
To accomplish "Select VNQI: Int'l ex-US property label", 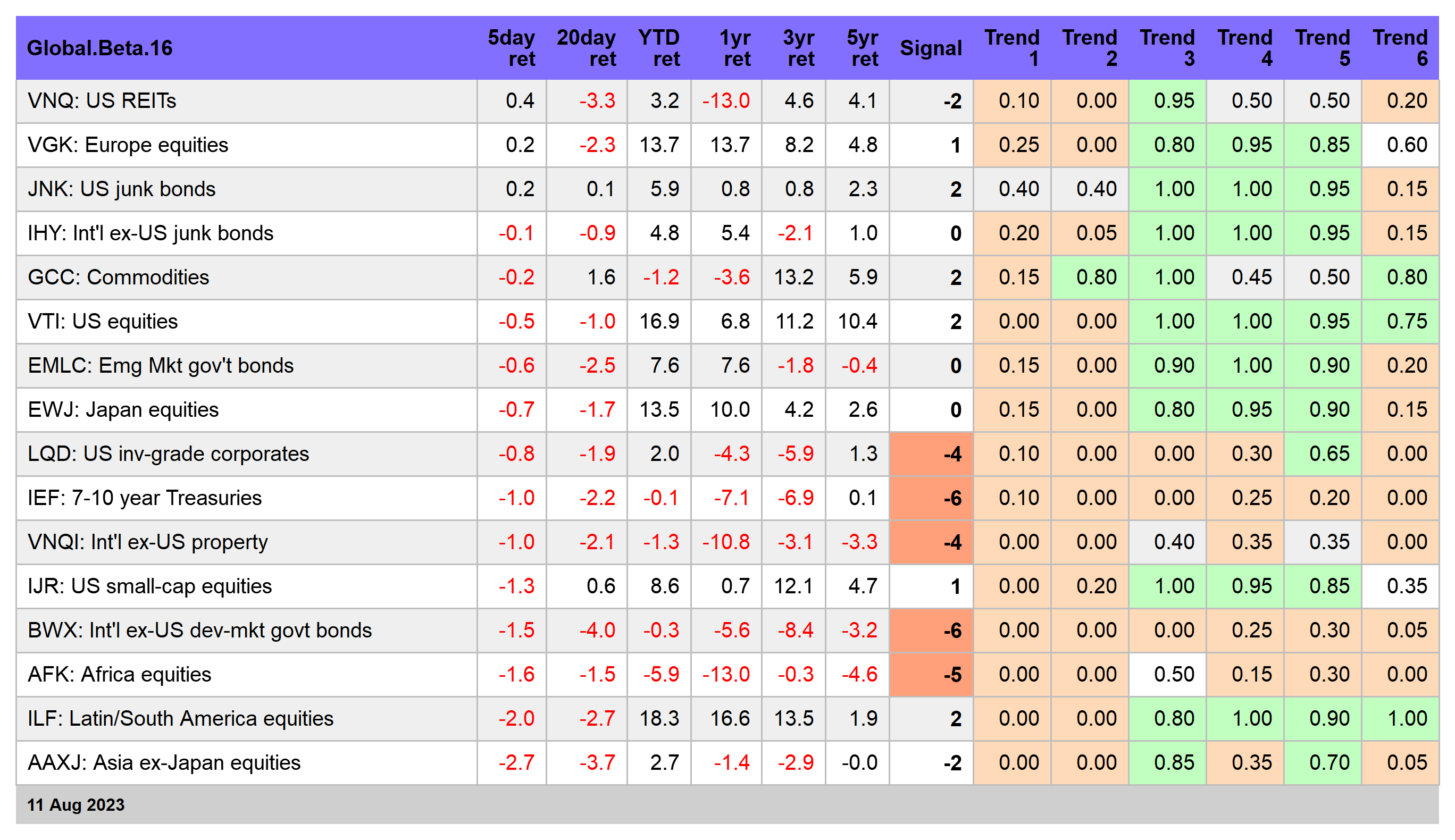I will pyautogui.click(x=147, y=542).
